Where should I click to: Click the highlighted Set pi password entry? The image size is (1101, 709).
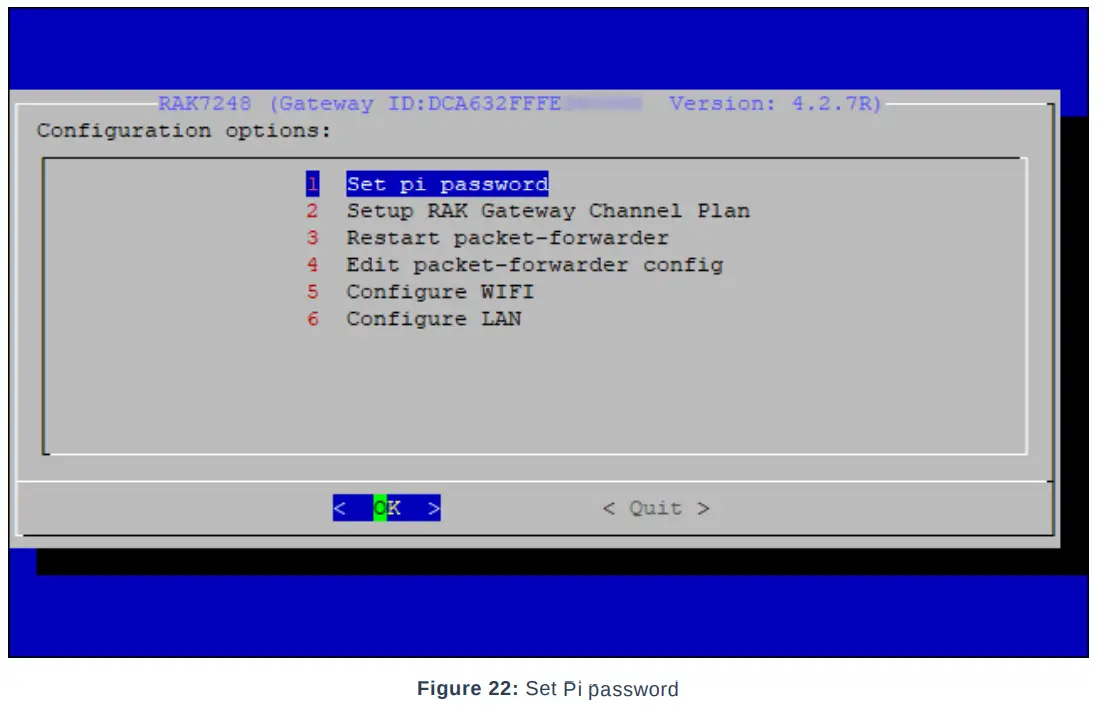pyautogui.click(x=446, y=184)
